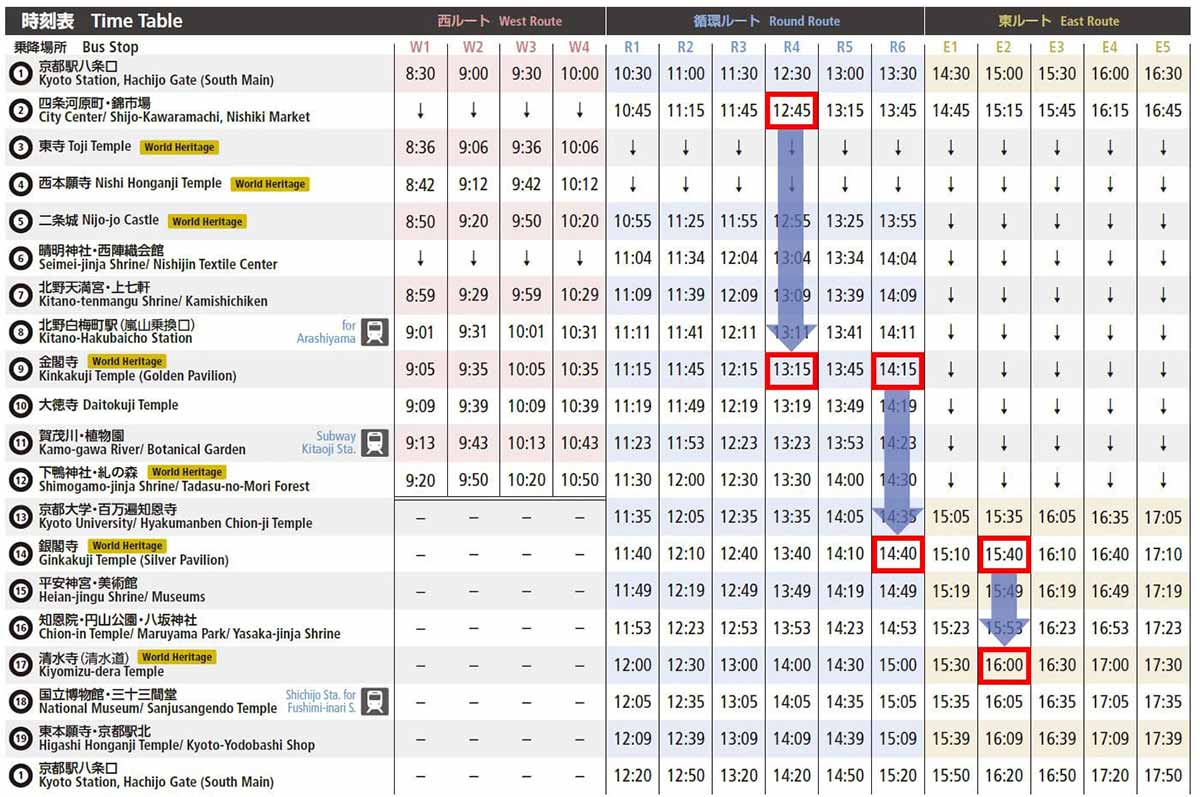Screen dimensions: 1200x797
Task: Click the 16:39 Higashi Honganji time in E3
Action: point(1056,739)
